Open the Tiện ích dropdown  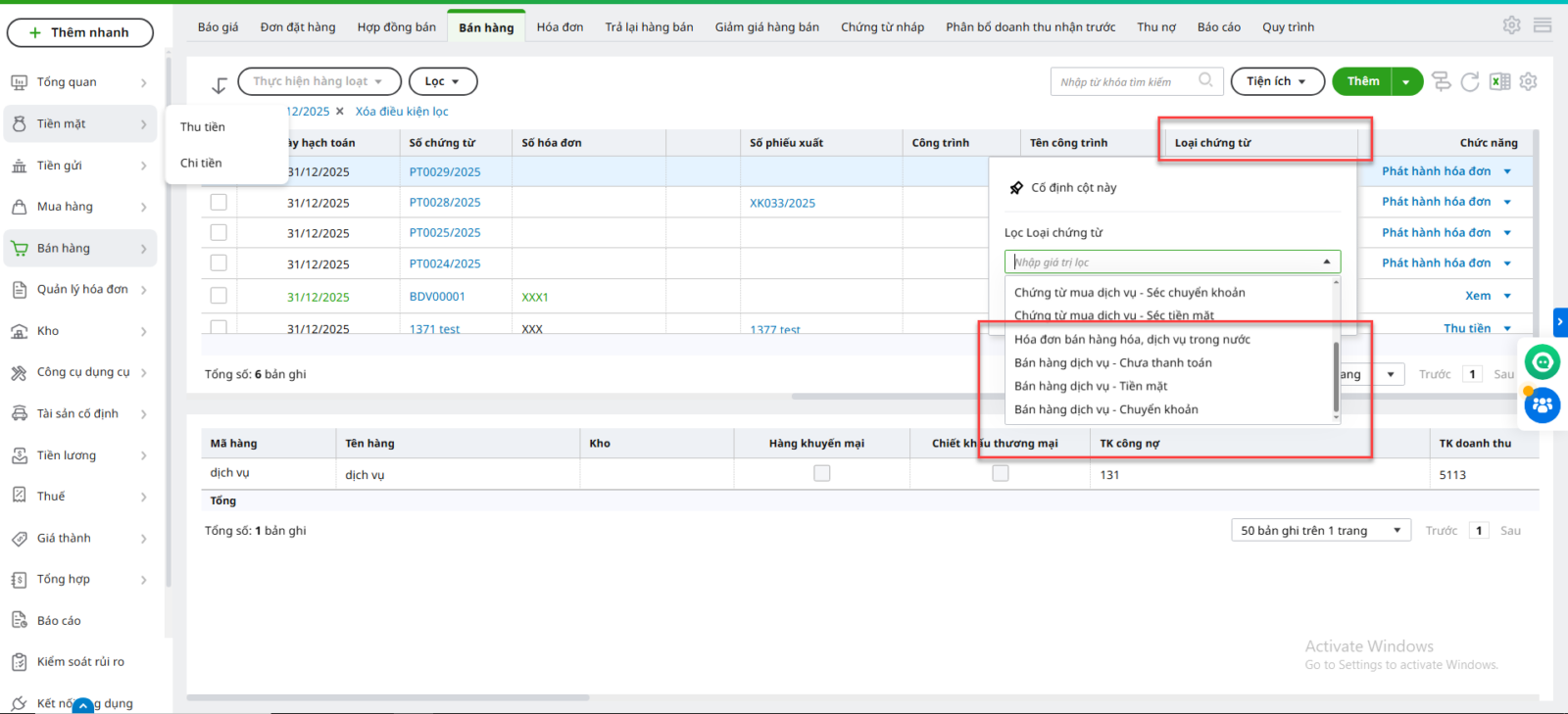(x=1277, y=81)
